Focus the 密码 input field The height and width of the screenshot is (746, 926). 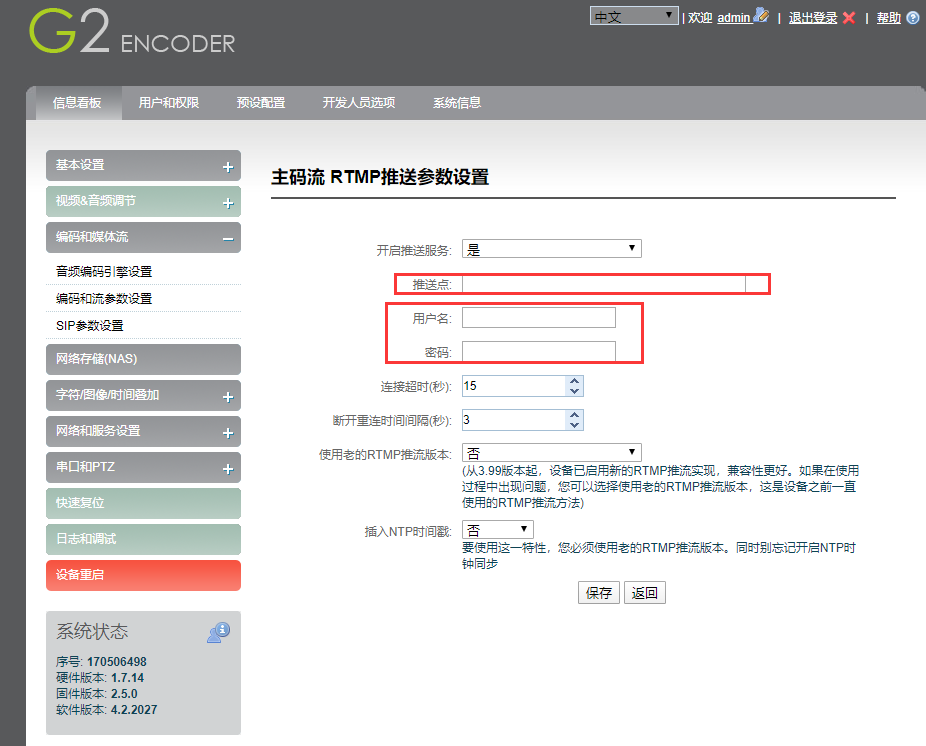539,351
